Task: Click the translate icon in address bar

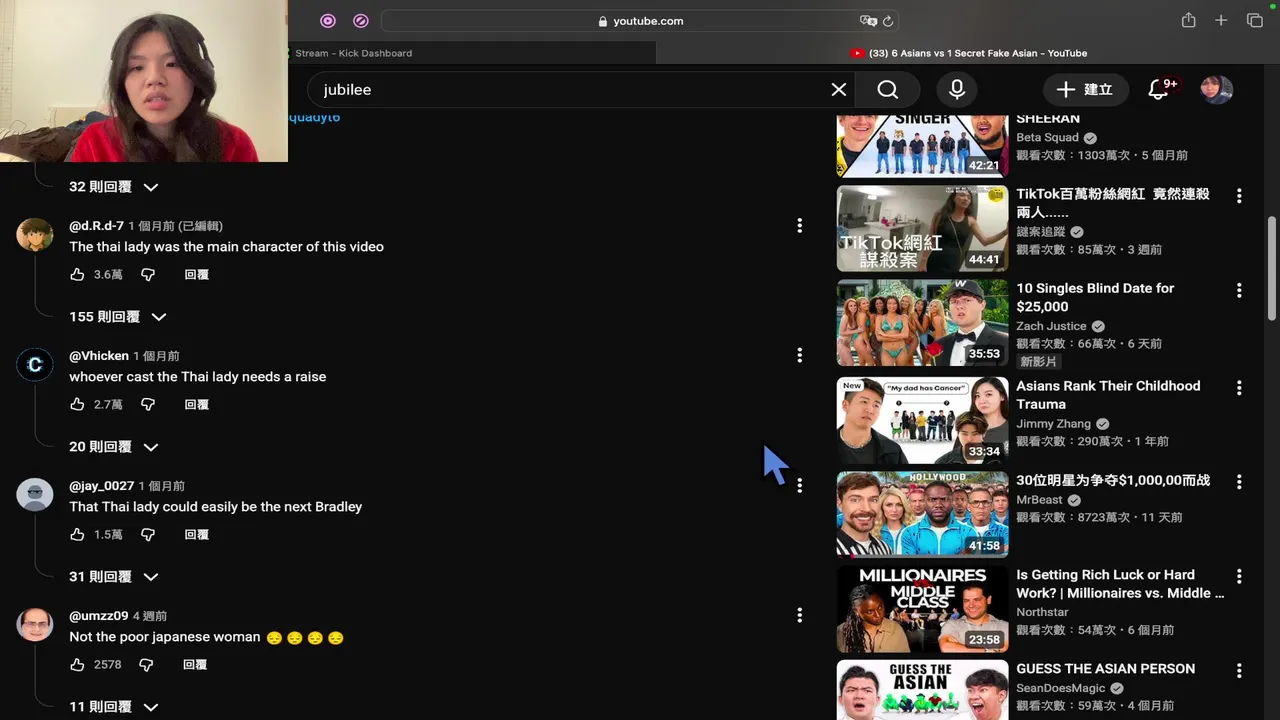Action: coord(868,21)
